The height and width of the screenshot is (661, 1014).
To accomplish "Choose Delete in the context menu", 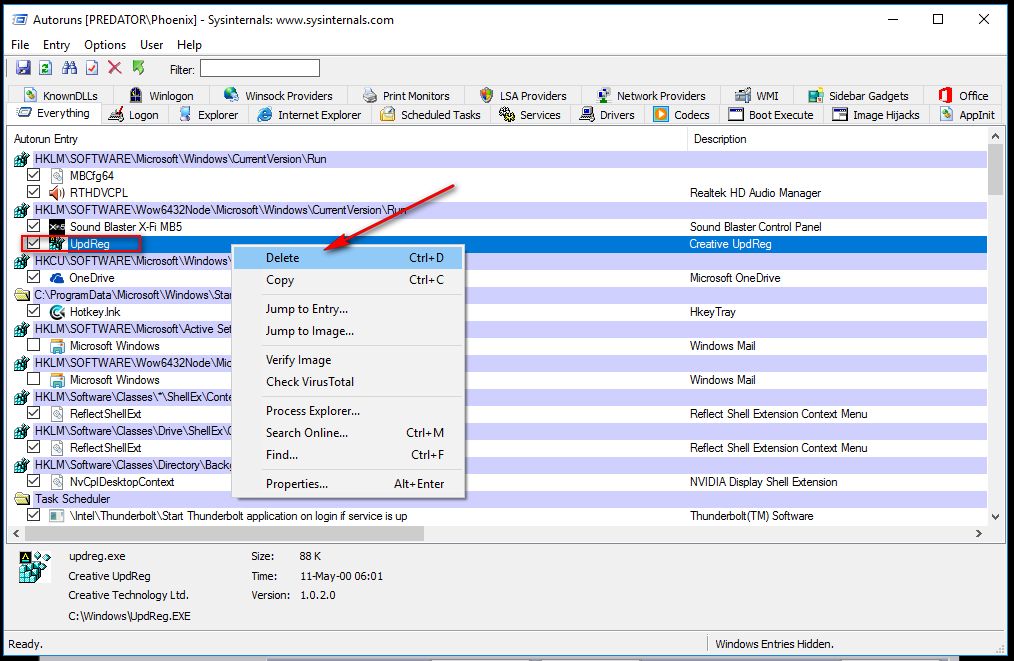I will click(x=348, y=257).
